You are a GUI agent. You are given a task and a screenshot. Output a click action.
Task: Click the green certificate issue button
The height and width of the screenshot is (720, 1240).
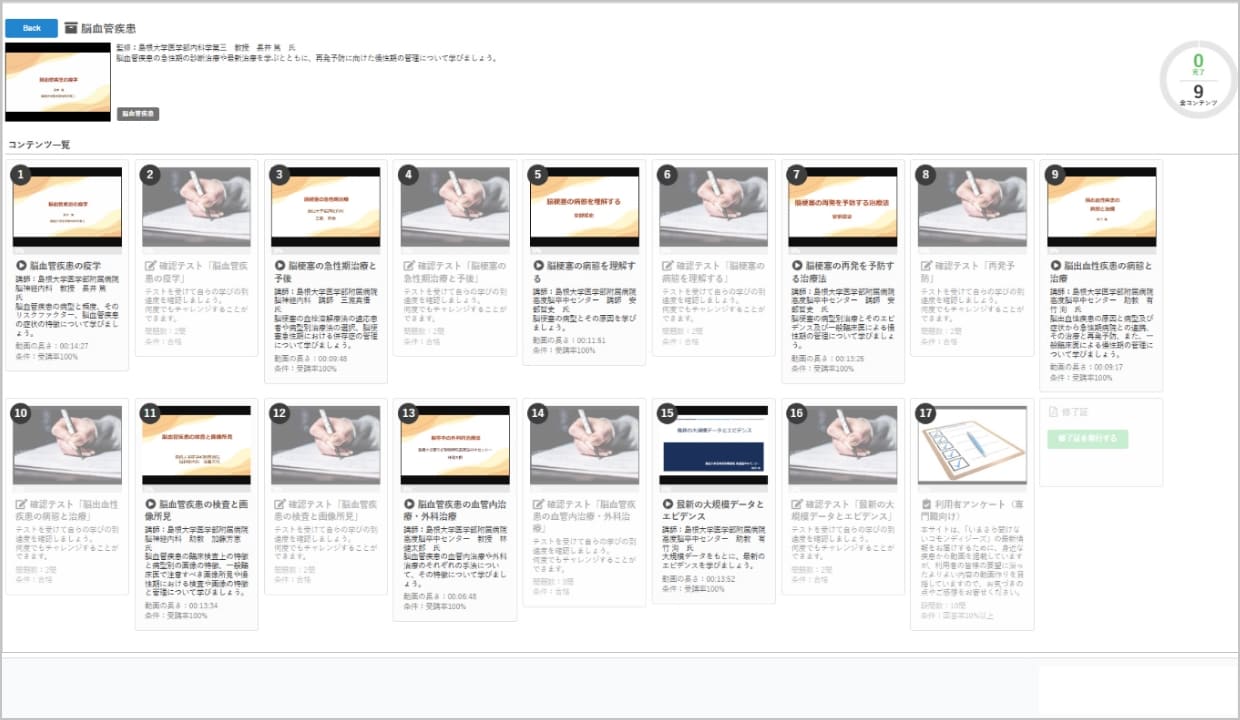tap(1086, 438)
